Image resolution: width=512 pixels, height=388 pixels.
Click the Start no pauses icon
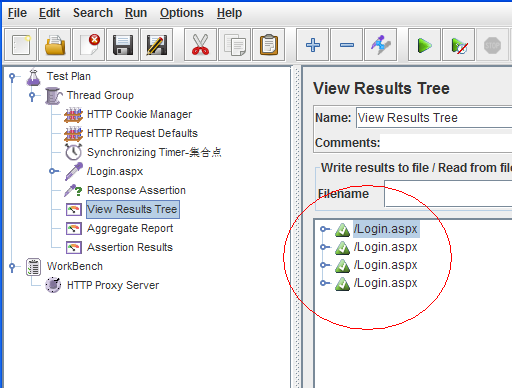459,45
